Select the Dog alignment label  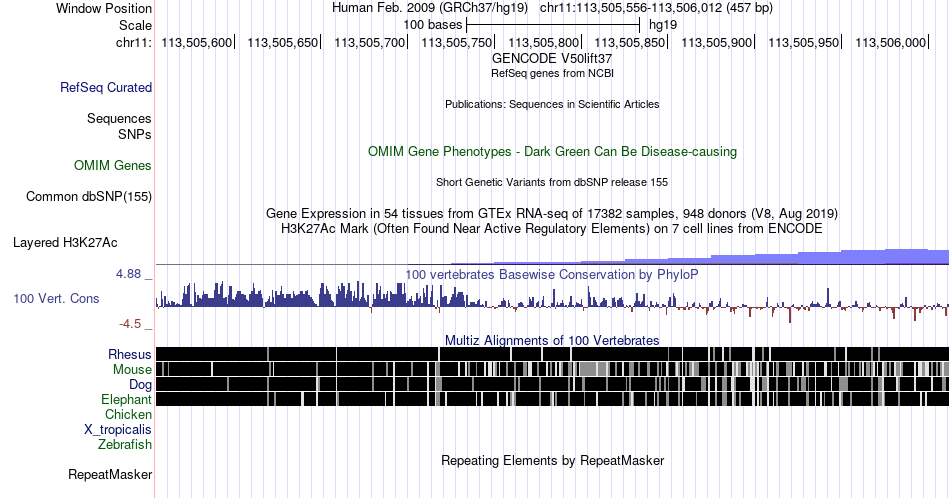[x=140, y=385]
